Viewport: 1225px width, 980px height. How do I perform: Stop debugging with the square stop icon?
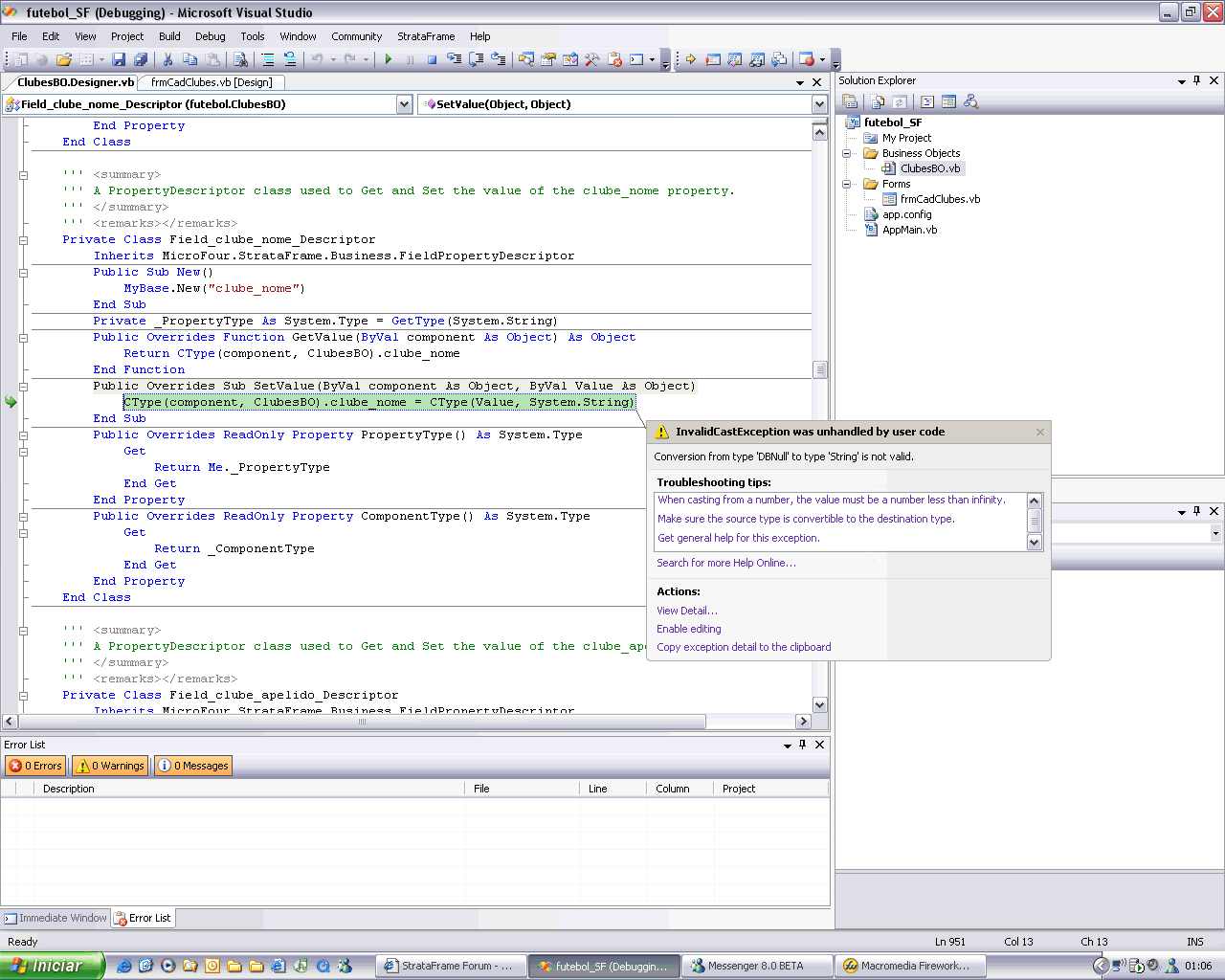pos(432,59)
